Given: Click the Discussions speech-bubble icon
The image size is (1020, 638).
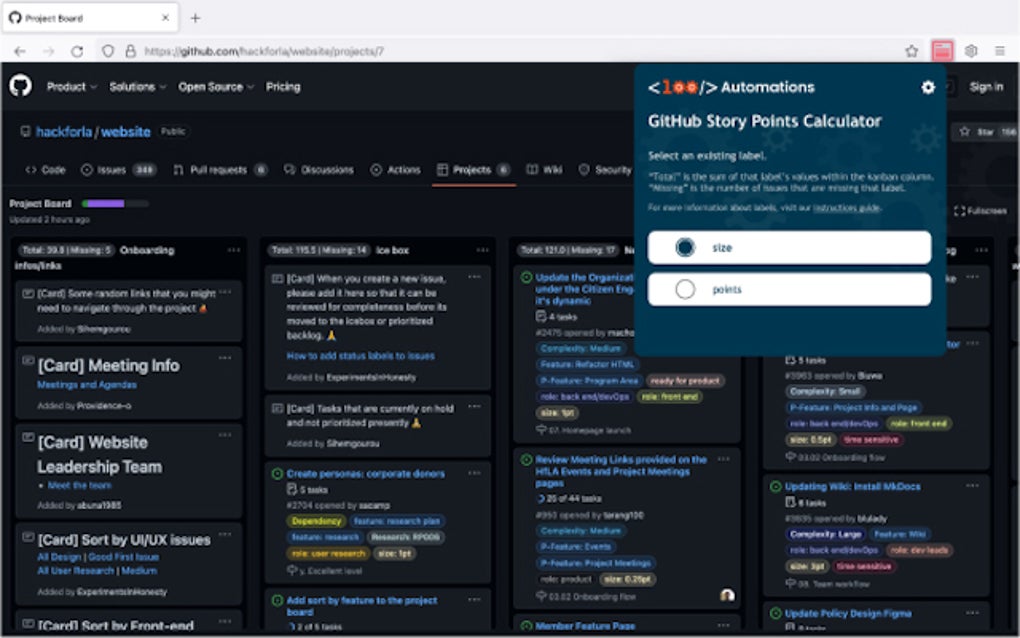Looking at the screenshot, I should tap(290, 170).
